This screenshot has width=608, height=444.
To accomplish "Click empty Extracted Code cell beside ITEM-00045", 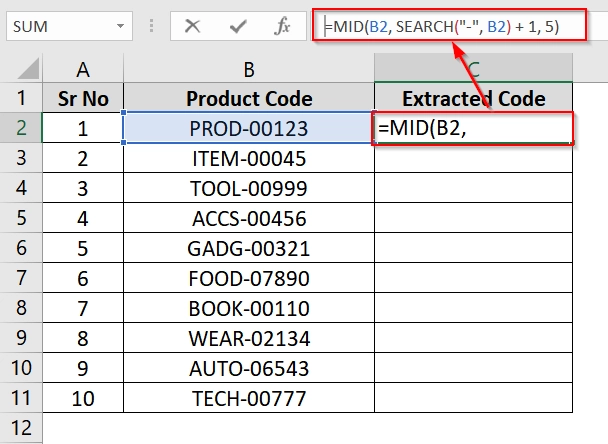I will (x=473, y=158).
